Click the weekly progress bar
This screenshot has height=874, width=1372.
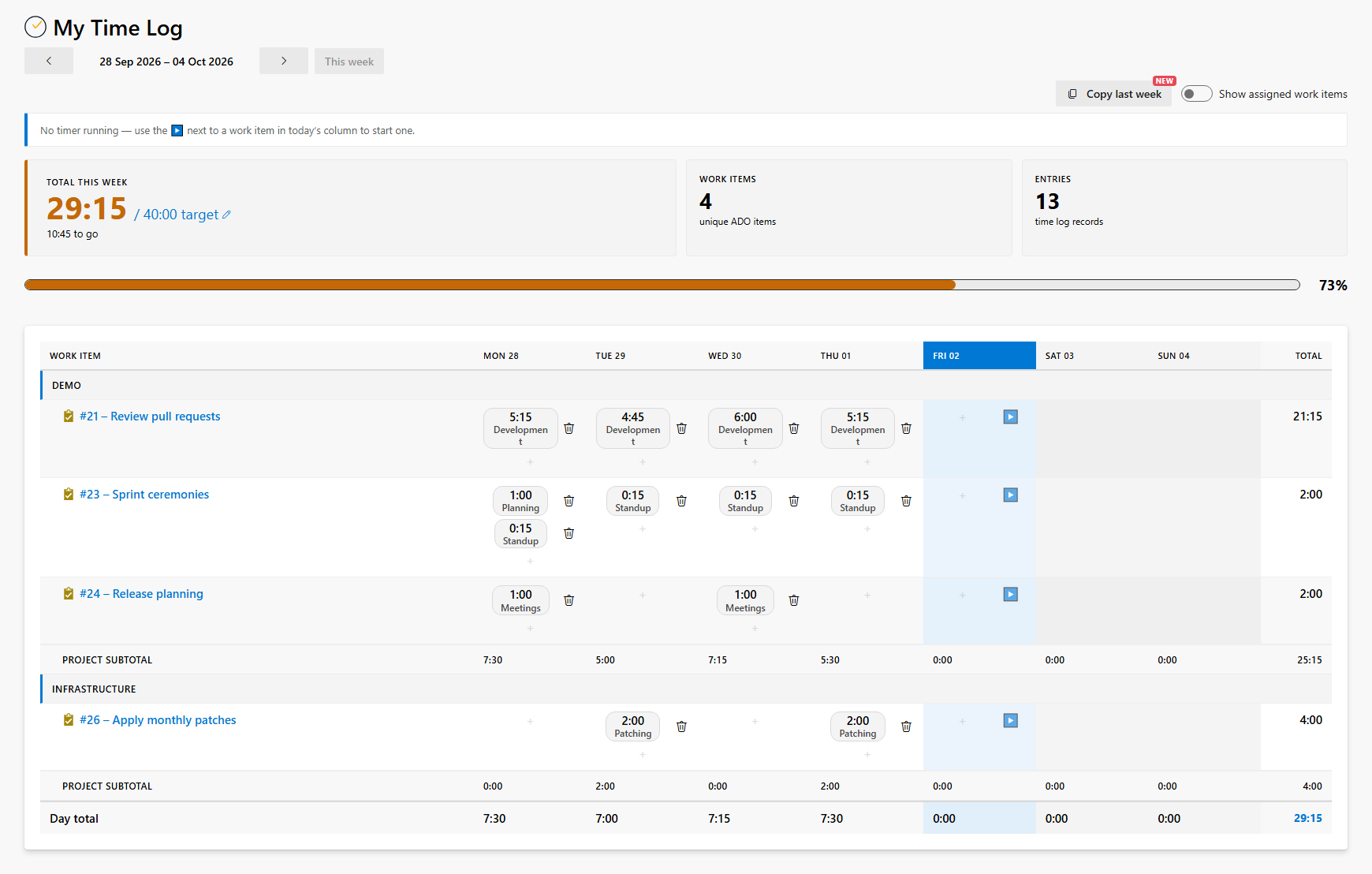coord(662,285)
